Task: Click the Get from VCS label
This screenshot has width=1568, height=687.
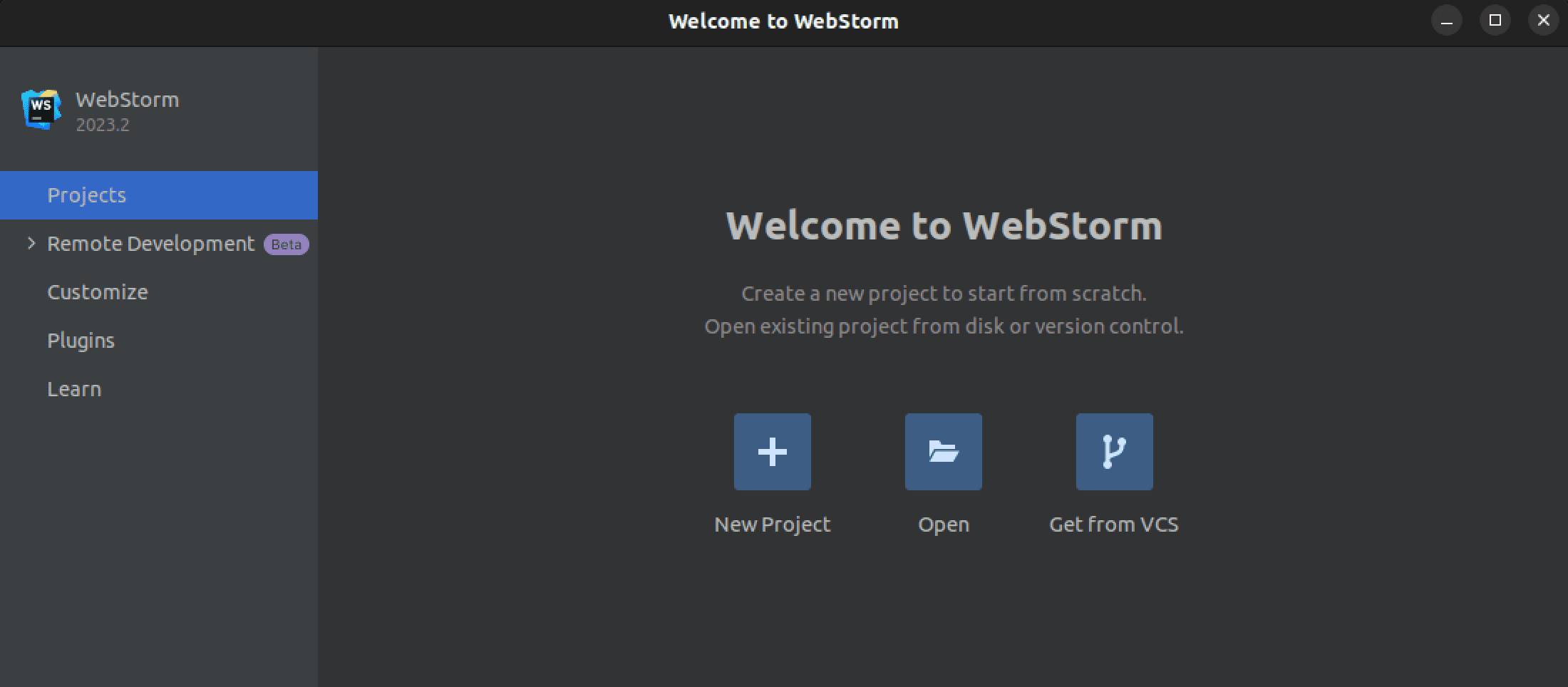Action: coord(1114,525)
